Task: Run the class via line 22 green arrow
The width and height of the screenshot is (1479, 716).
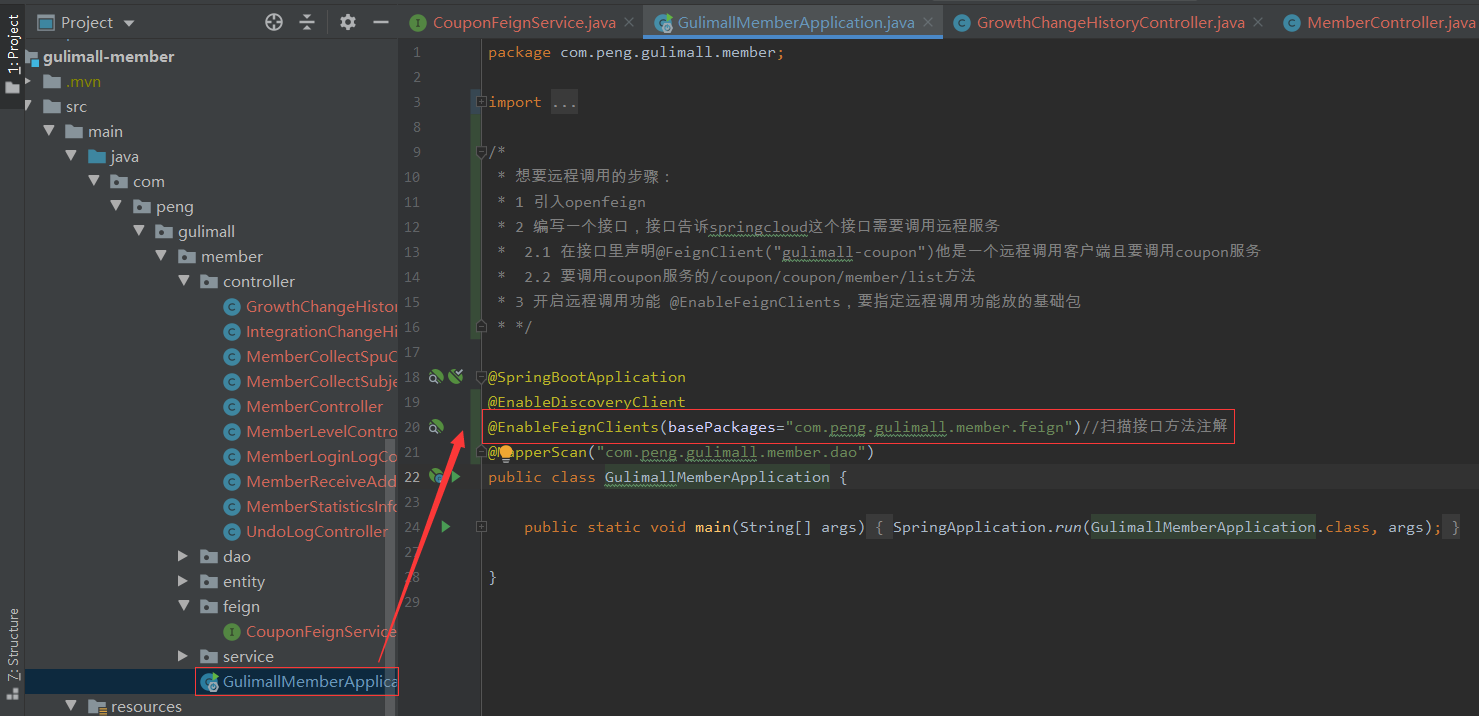Action: pos(455,477)
